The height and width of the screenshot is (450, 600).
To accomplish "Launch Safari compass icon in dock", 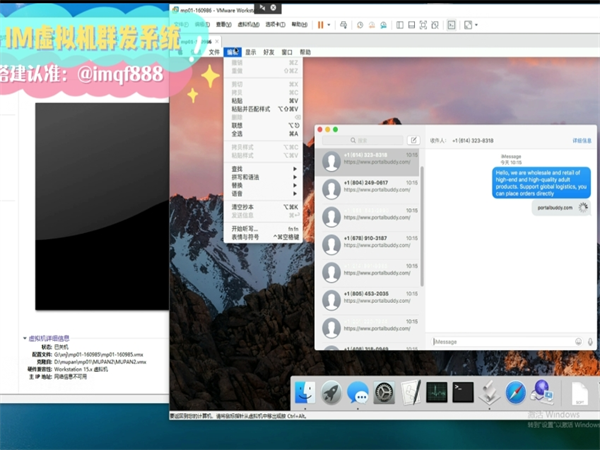I will pos(515,394).
